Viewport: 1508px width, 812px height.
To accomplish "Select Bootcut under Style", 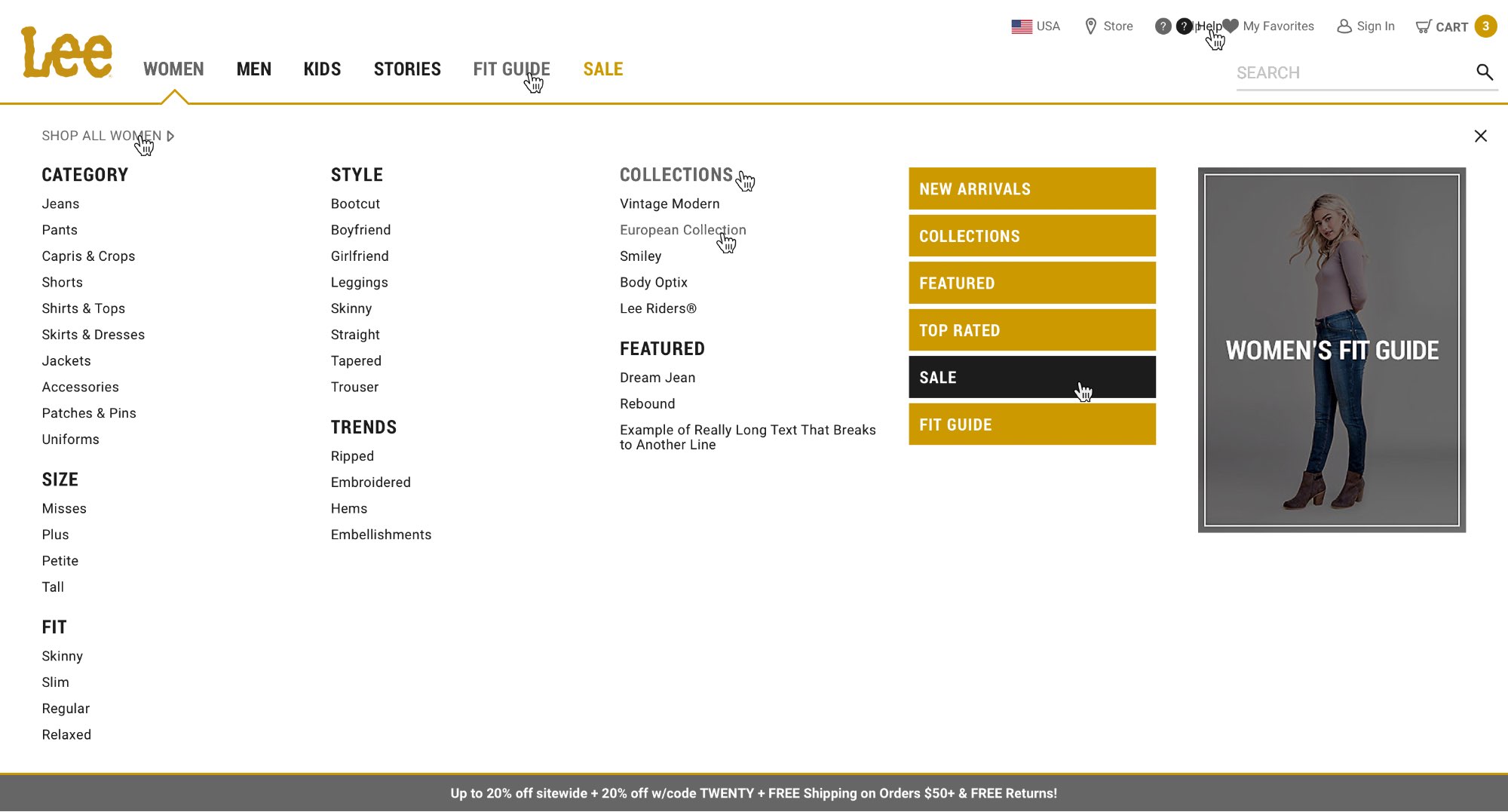I will pyautogui.click(x=355, y=204).
